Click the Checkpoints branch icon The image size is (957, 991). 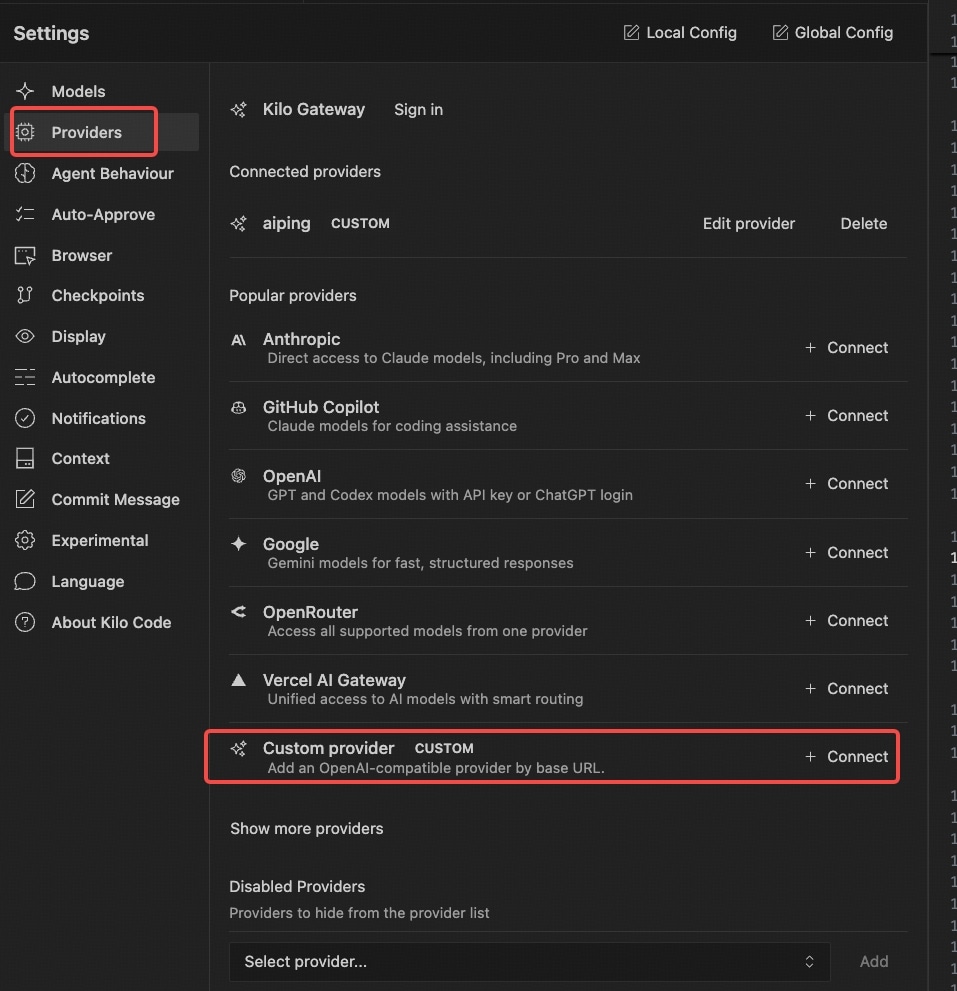[25, 295]
